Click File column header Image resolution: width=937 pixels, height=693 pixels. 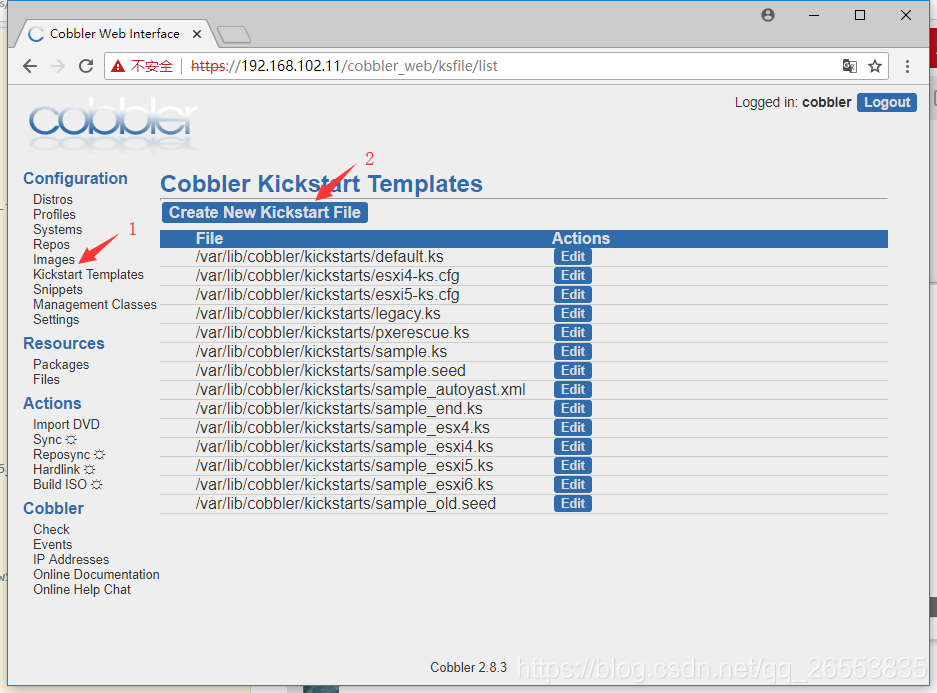coord(209,238)
